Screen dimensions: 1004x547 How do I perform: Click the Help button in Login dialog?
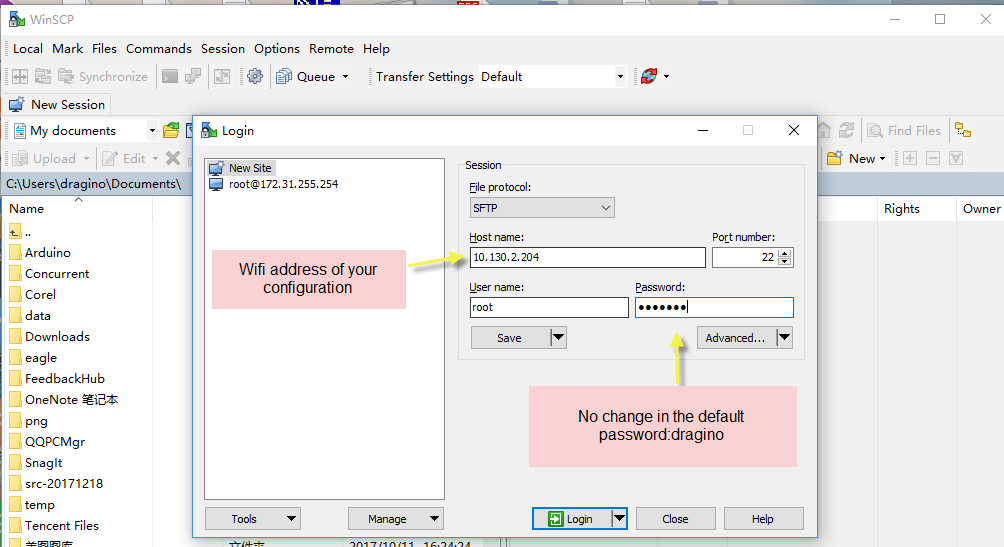[763, 519]
